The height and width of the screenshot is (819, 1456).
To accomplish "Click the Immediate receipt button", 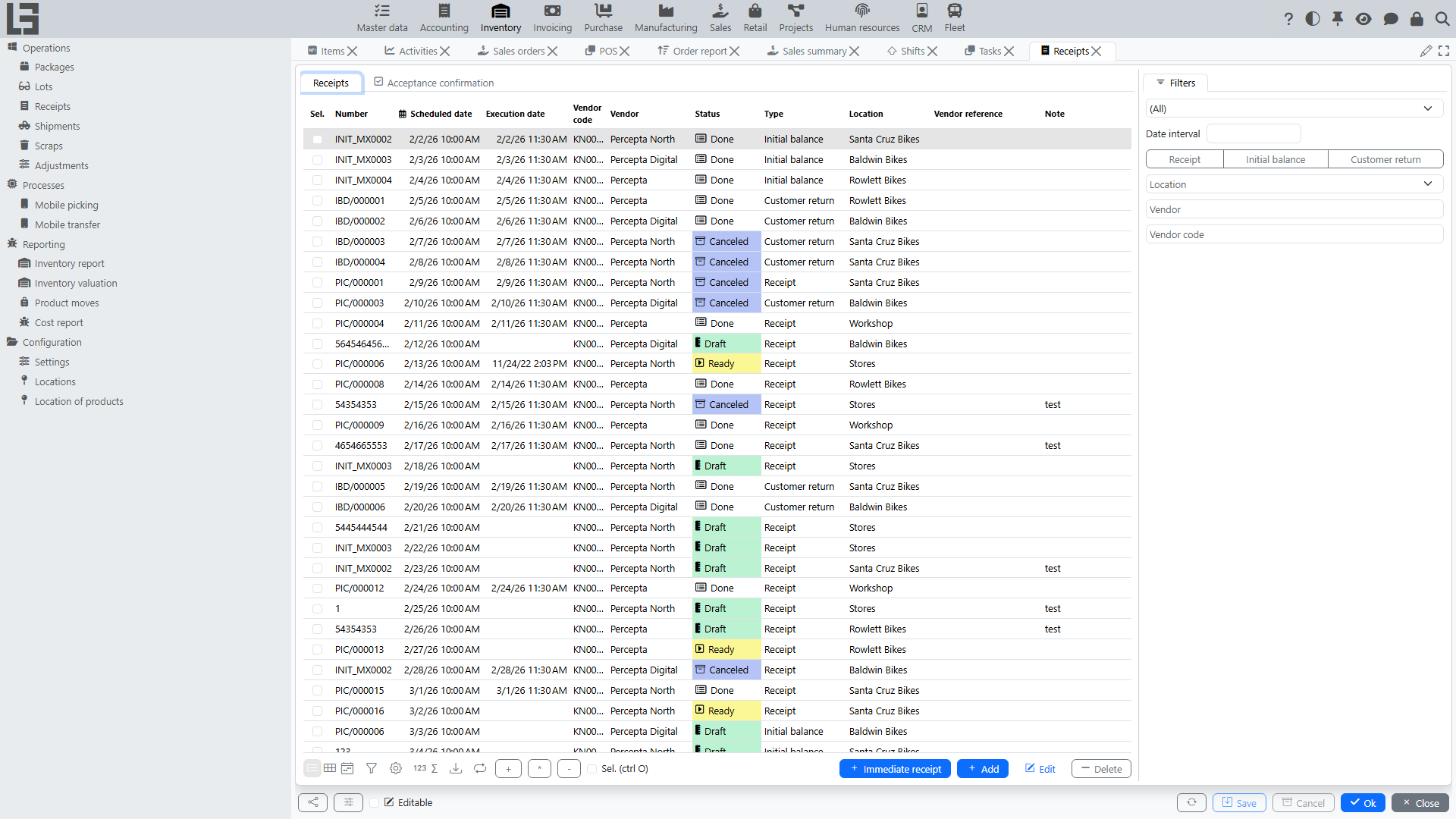I will (895, 769).
